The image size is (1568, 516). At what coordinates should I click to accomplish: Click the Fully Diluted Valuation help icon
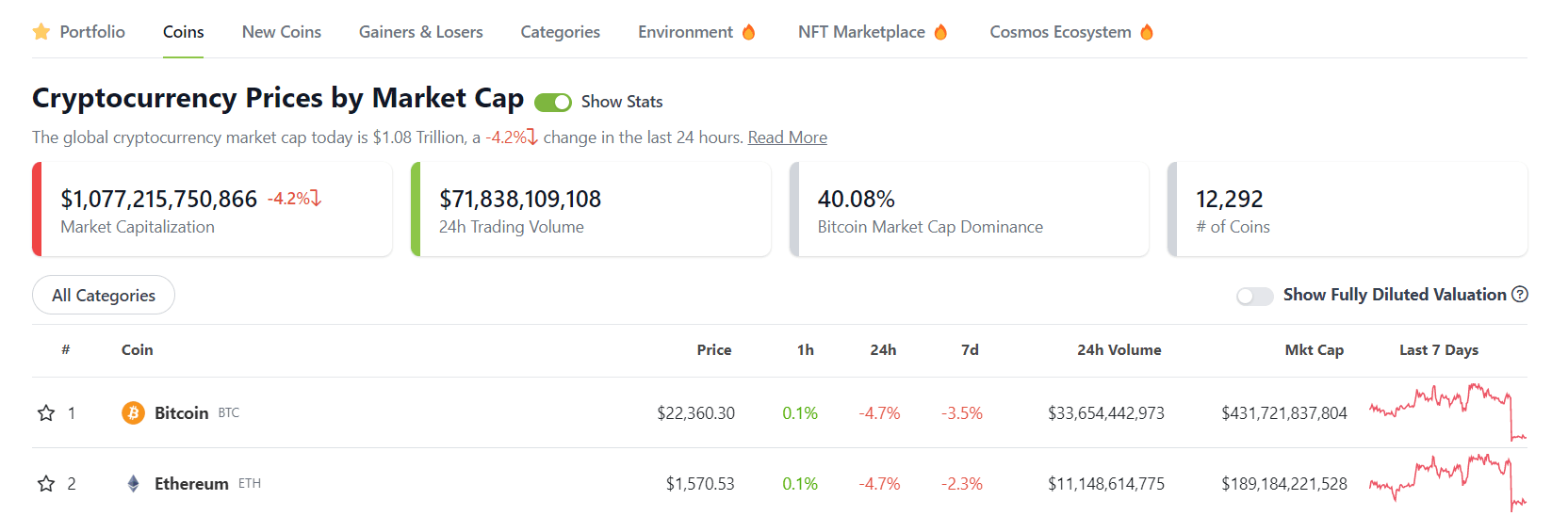coord(1519,295)
